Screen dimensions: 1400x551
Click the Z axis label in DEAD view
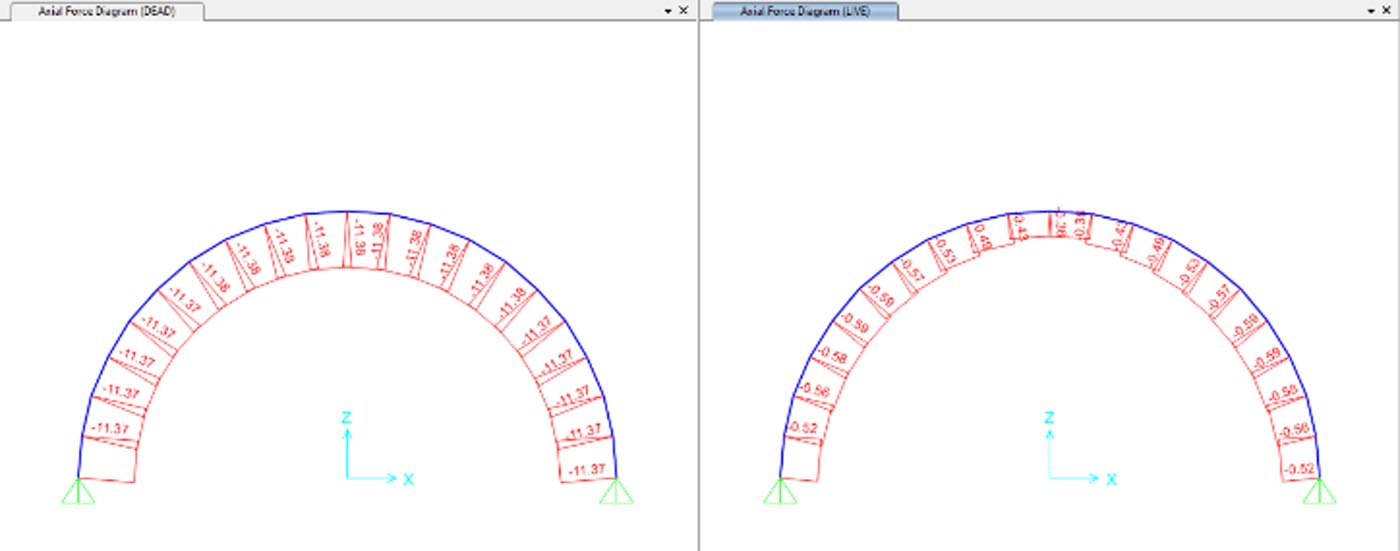(346, 418)
